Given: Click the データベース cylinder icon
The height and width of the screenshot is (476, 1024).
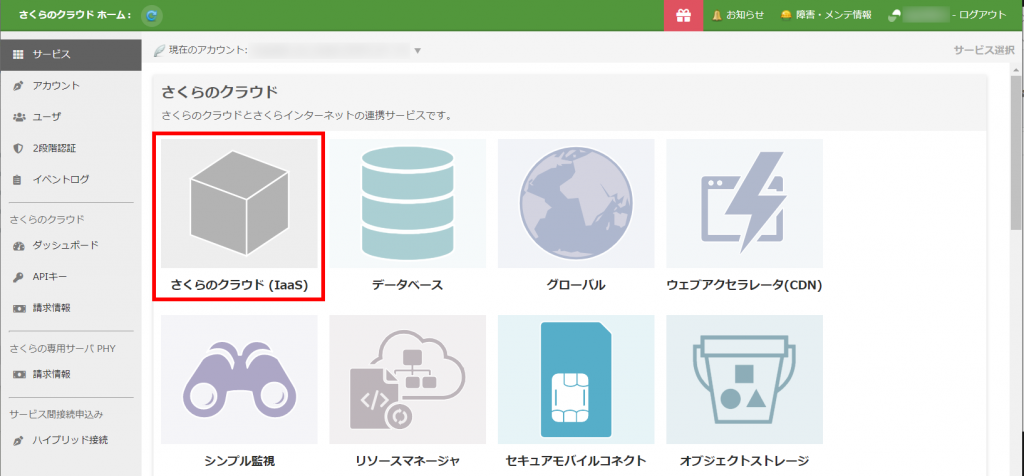Looking at the screenshot, I should pos(408,203).
